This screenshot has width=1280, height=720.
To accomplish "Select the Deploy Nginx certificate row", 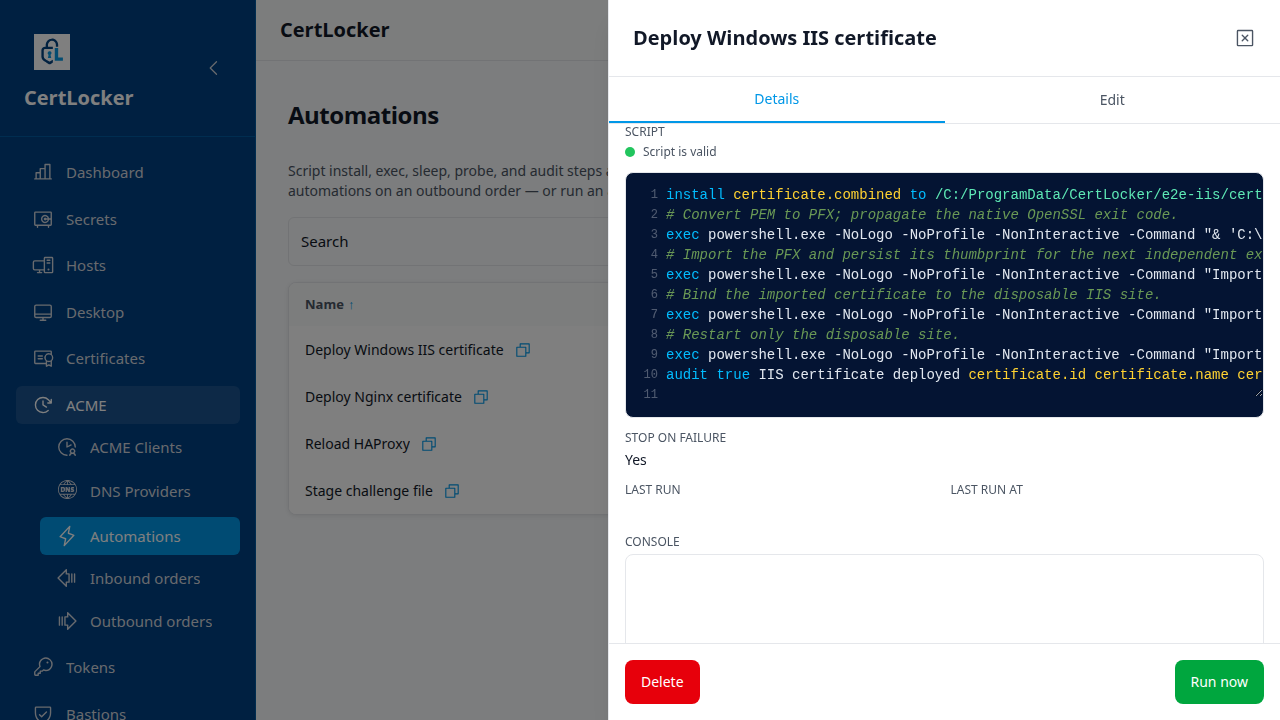I will pyautogui.click(x=448, y=397).
